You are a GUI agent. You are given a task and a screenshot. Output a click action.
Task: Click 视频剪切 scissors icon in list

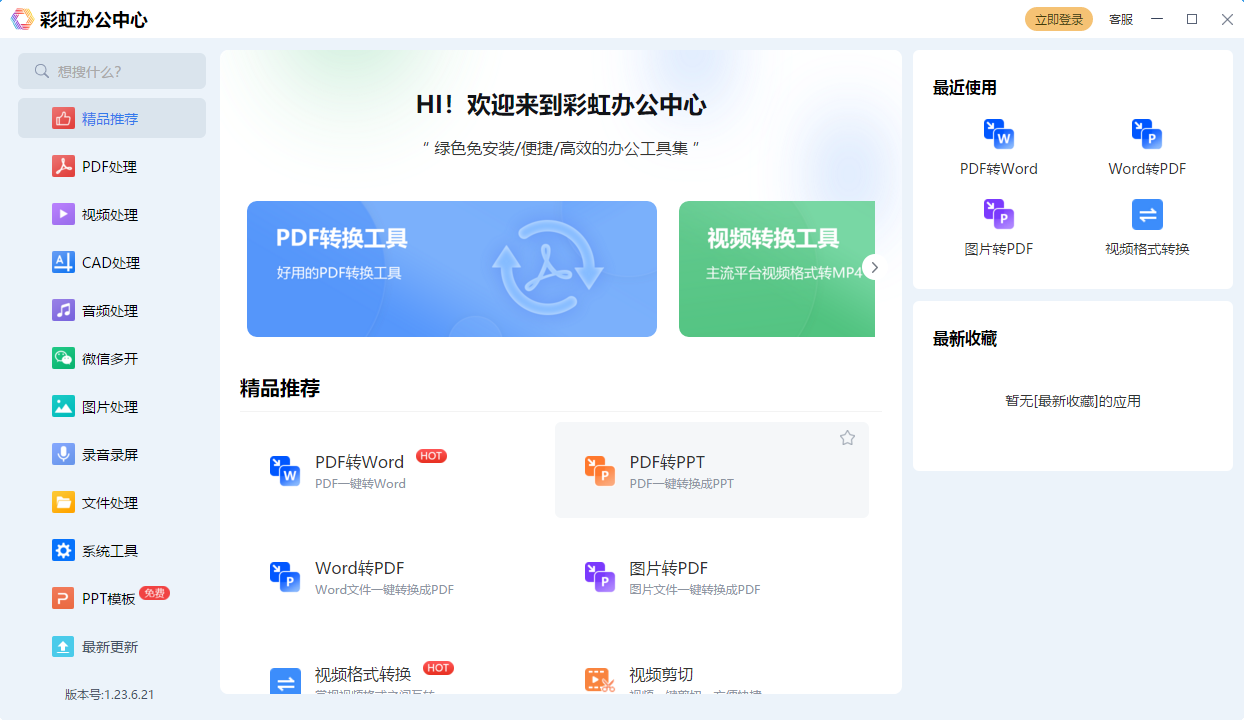point(600,681)
